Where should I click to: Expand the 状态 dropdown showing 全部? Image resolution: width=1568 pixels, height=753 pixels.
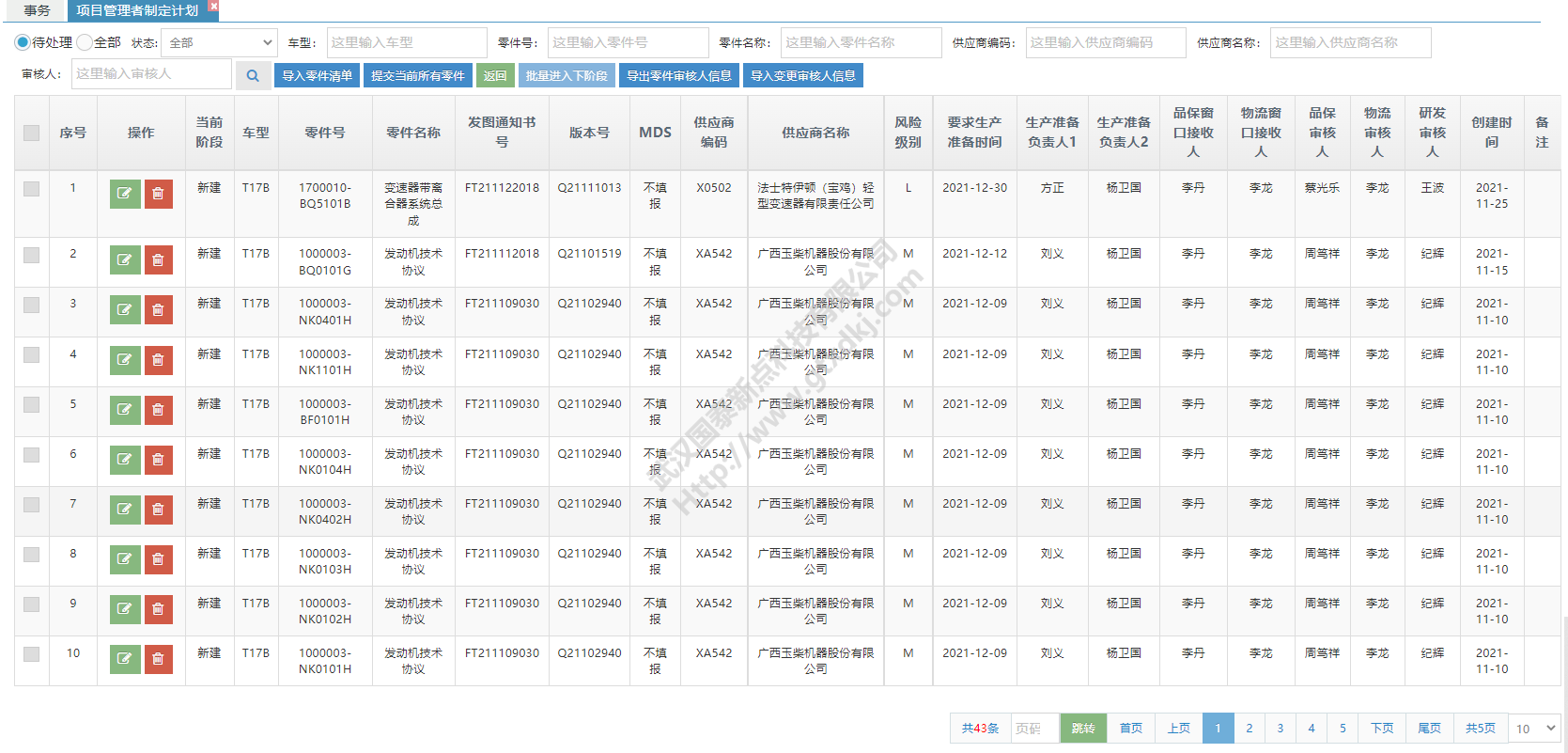pos(219,42)
